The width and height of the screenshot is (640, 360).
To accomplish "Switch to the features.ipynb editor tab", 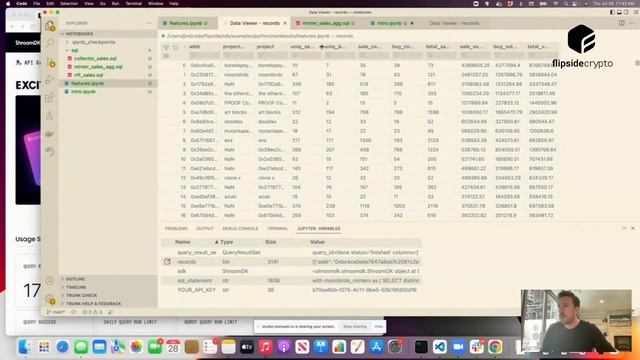I will coord(188,23).
